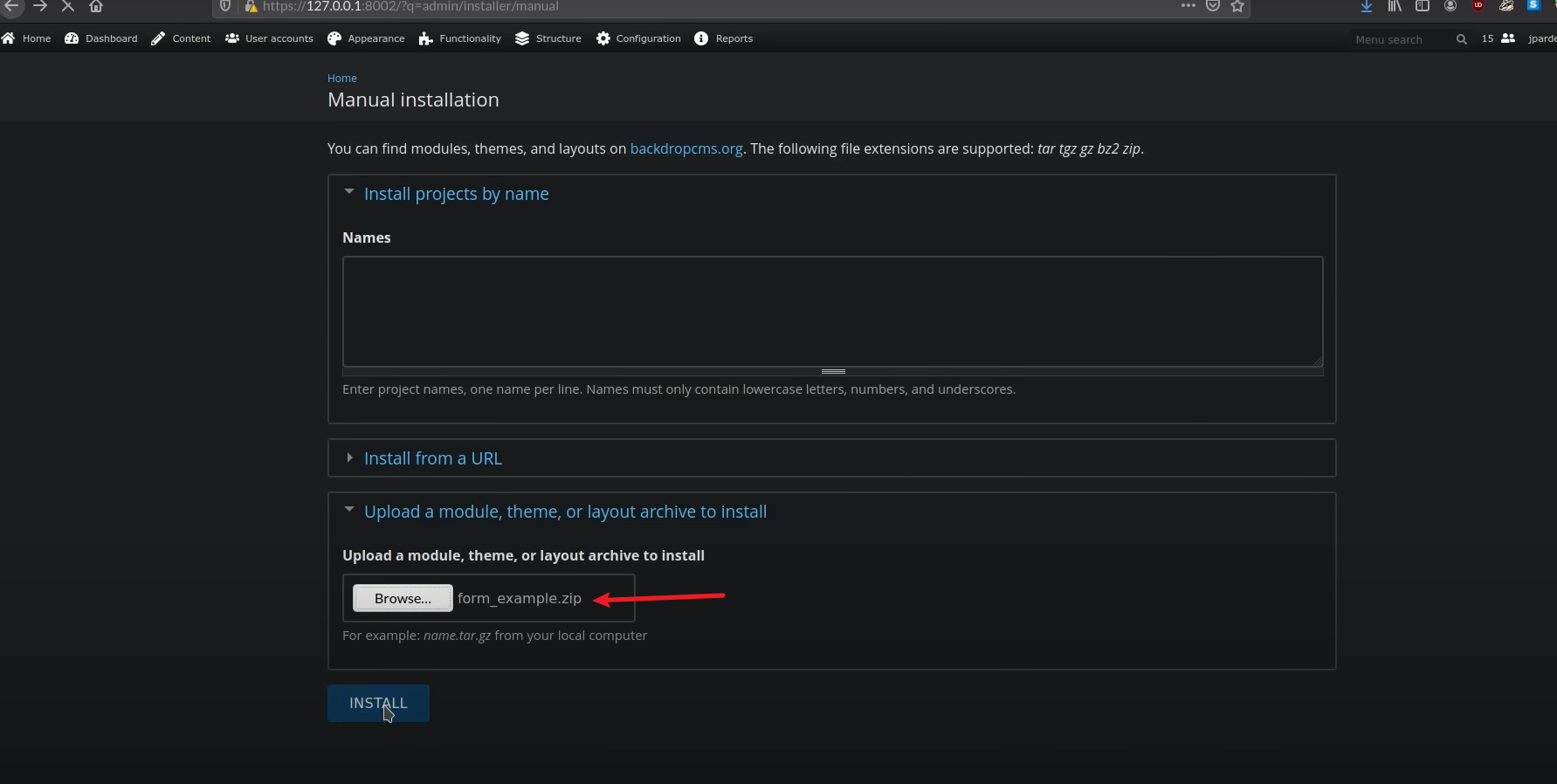Collapse the Upload archive to install section

click(x=565, y=512)
